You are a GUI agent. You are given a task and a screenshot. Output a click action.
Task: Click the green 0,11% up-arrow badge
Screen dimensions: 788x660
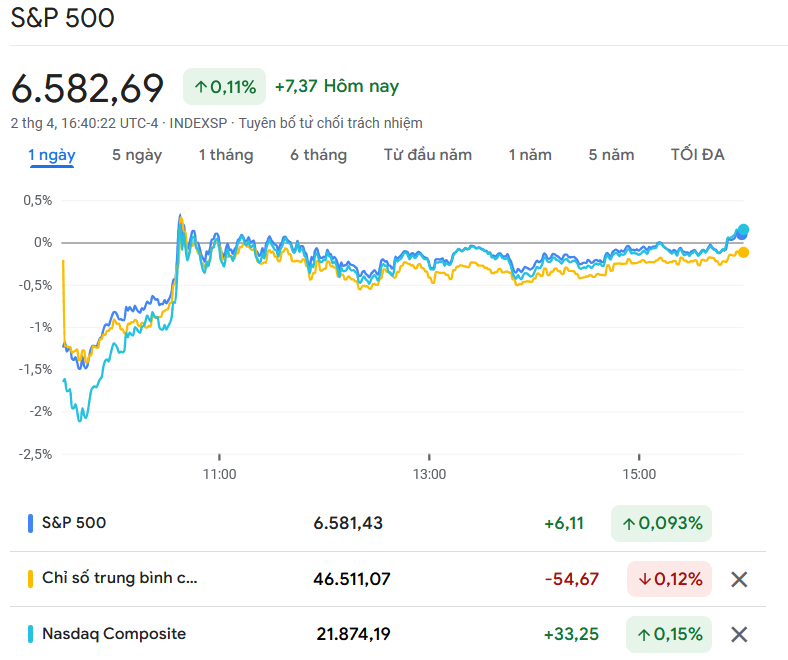click(x=224, y=87)
